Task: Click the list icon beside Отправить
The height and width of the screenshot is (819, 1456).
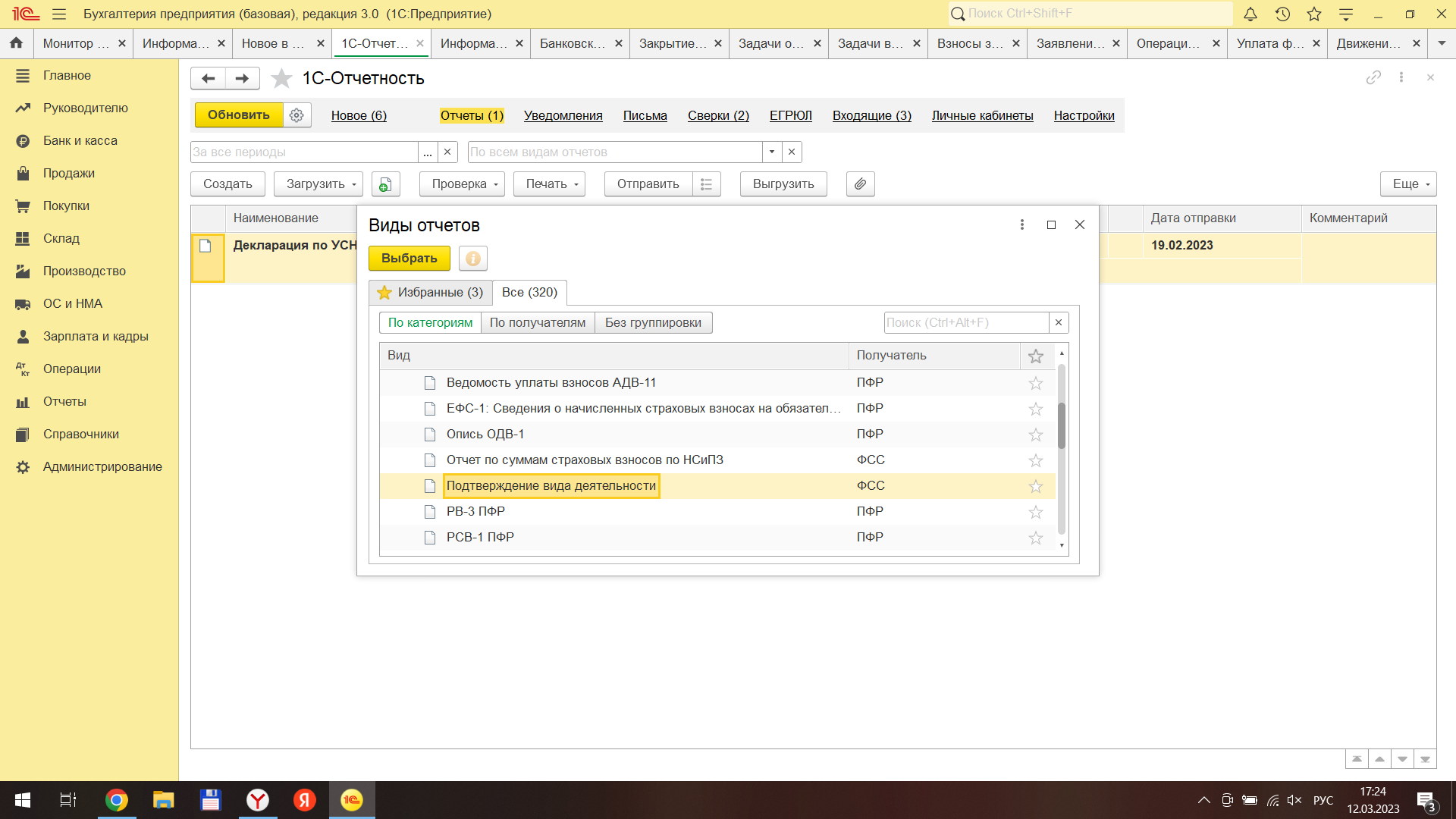Action: point(706,184)
